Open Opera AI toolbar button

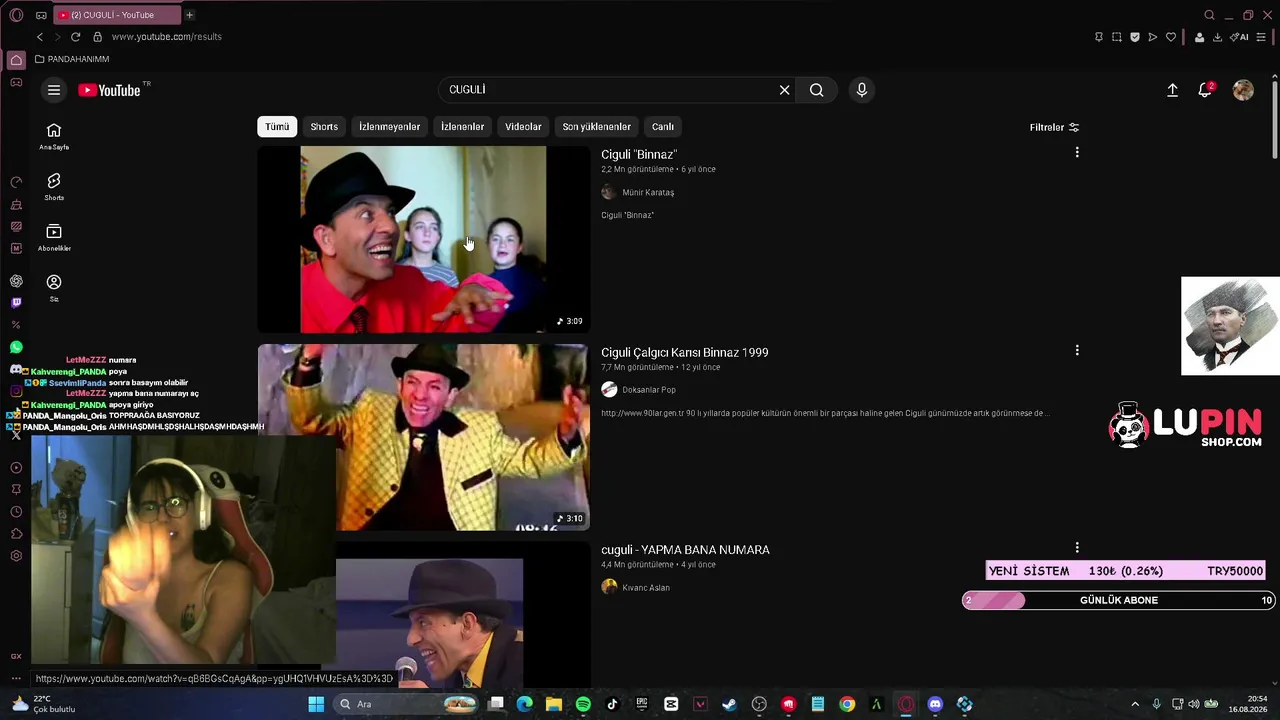pos(1239,37)
